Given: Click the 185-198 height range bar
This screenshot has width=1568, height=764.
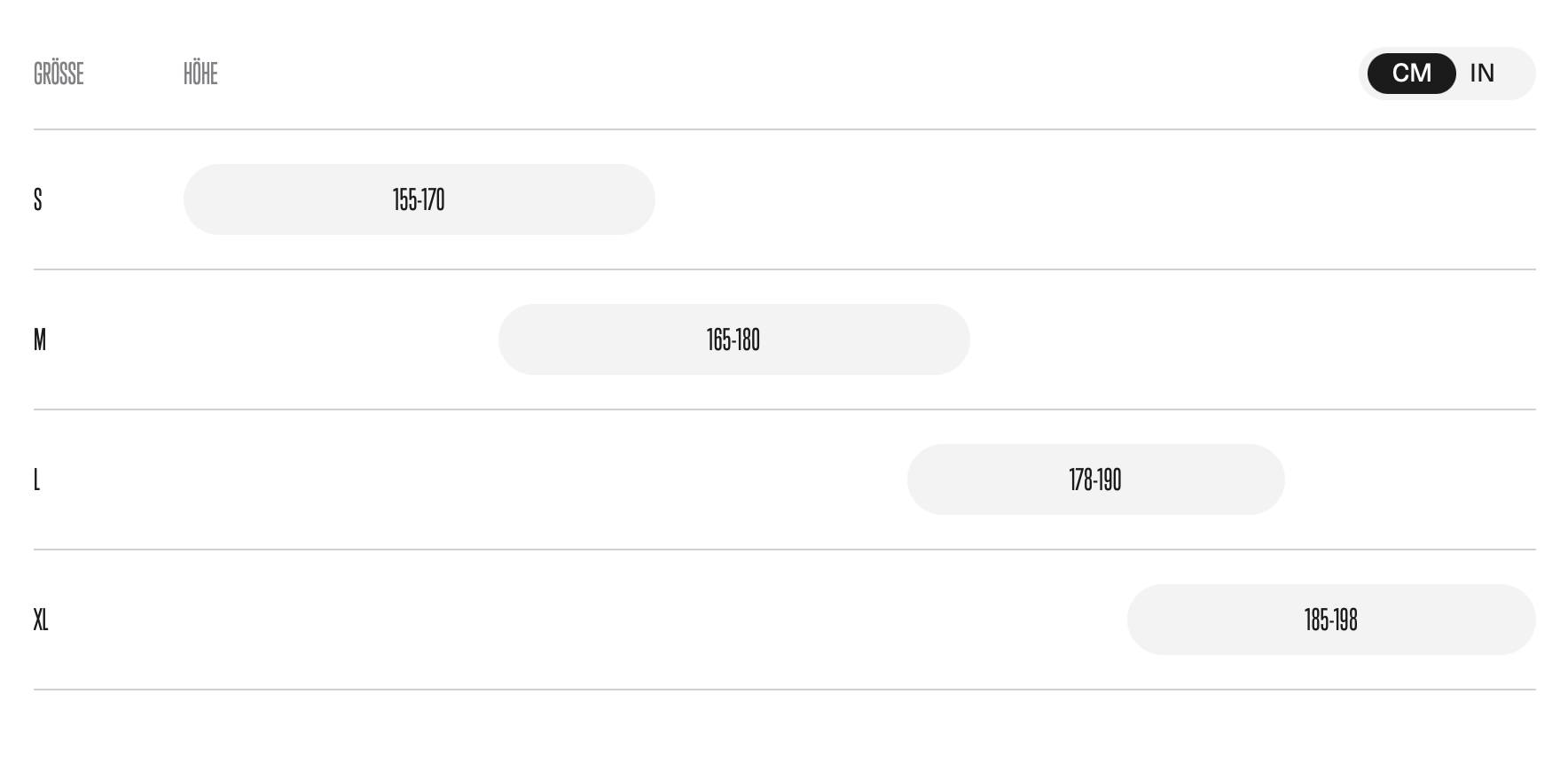Looking at the screenshot, I should click(1330, 620).
